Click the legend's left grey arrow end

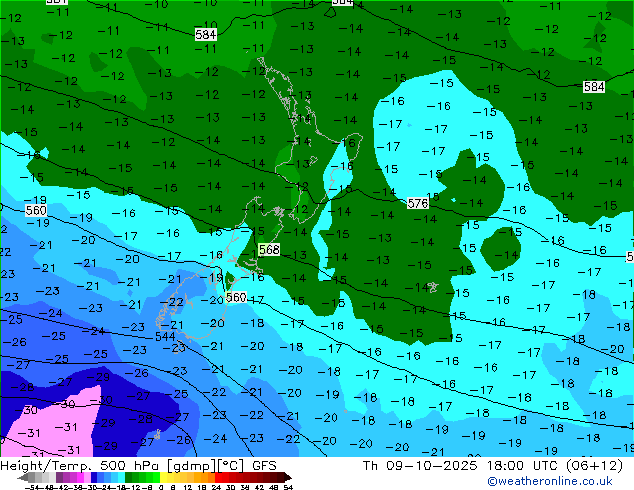pos(23,477)
